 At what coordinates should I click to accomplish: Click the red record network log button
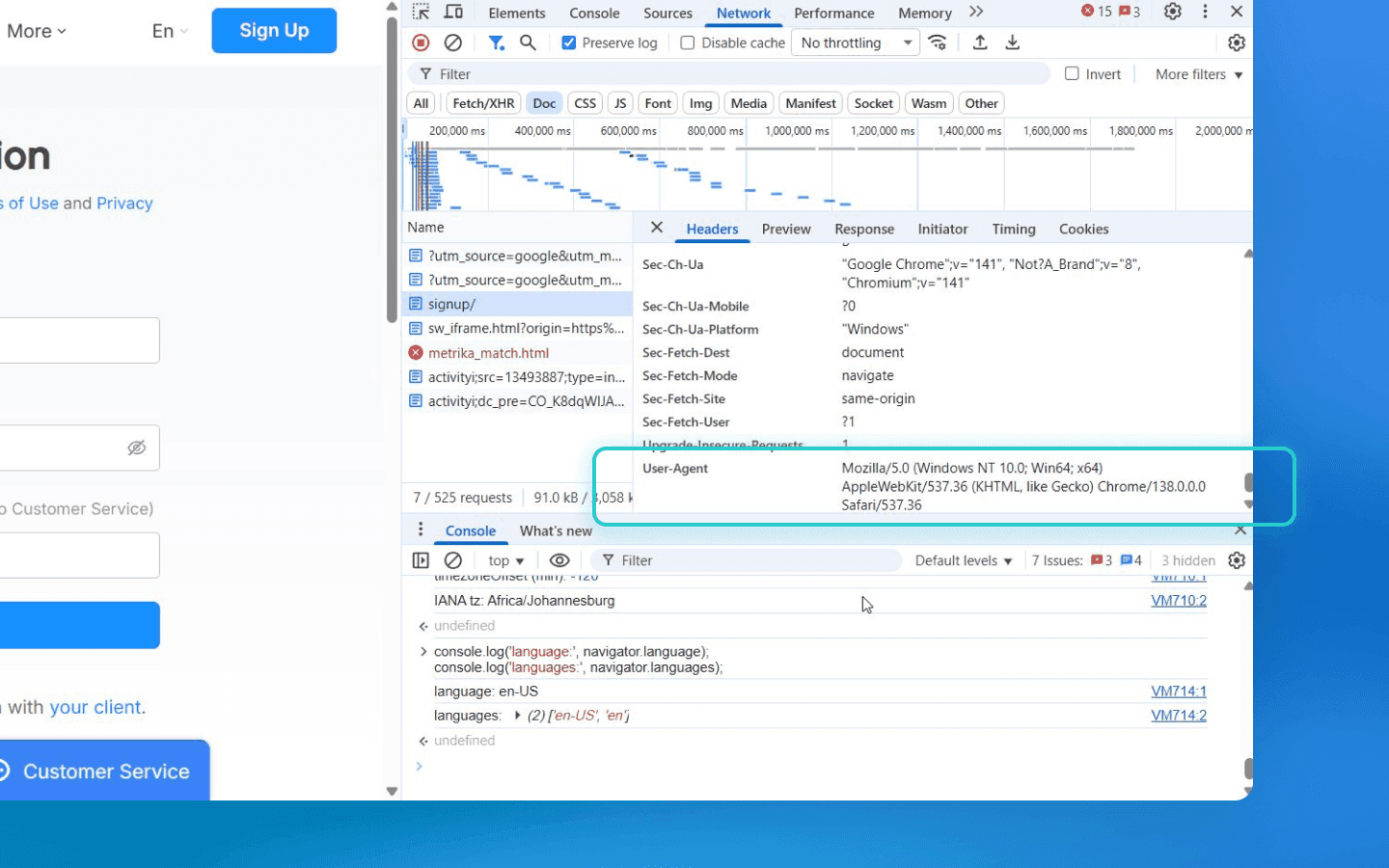point(421,42)
